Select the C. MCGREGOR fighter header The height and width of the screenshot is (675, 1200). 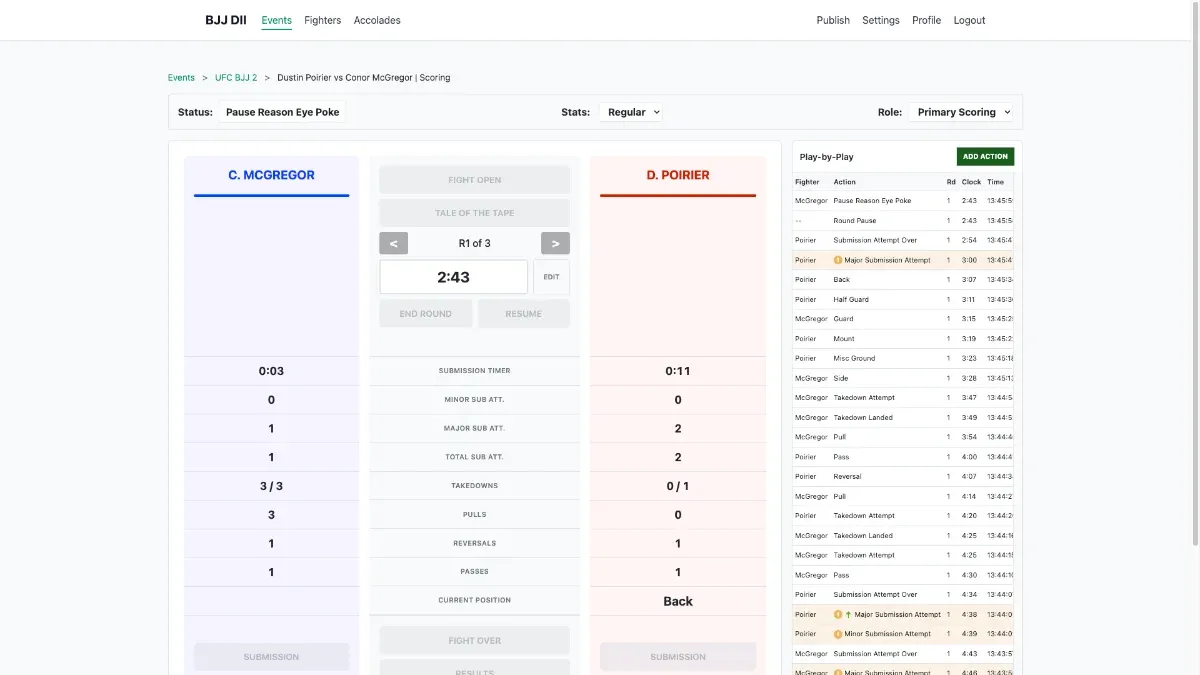(x=271, y=175)
